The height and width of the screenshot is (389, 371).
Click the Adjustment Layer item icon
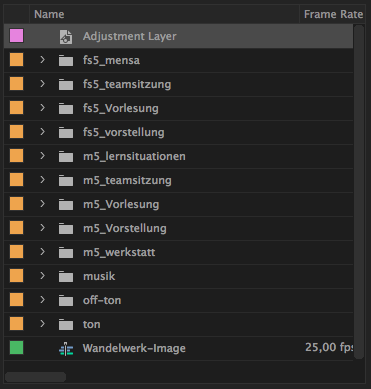point(66,37)
